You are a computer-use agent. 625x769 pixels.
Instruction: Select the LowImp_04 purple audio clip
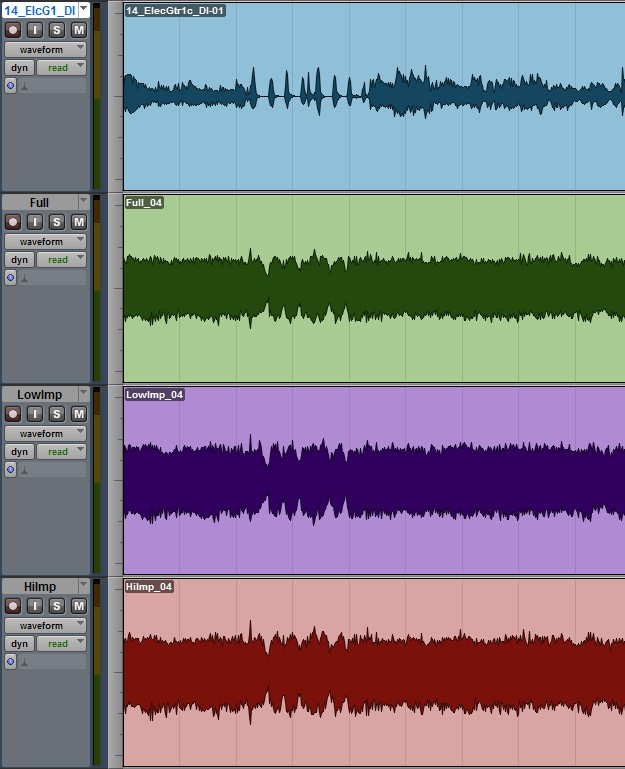pyautogui.click(x=370, y=480)
